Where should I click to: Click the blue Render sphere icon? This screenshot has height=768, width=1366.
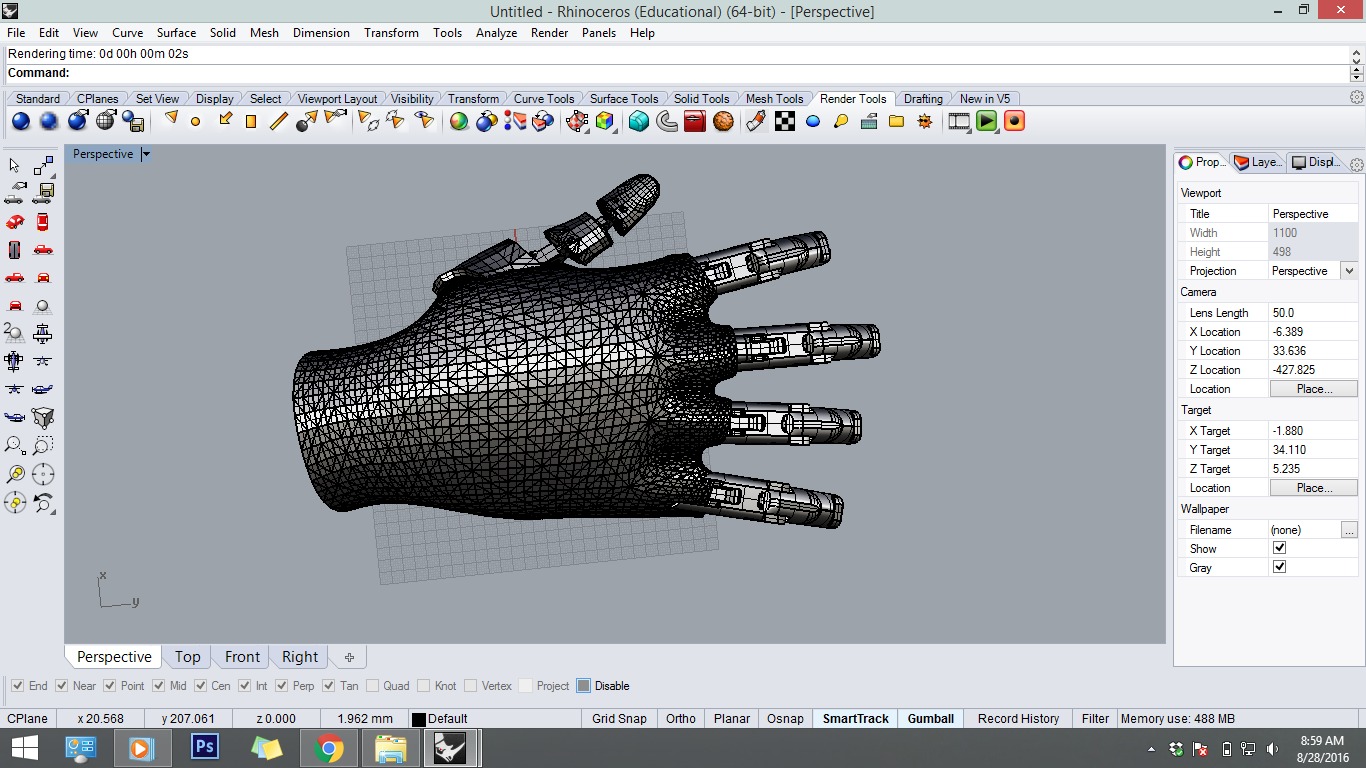[21, 122]
